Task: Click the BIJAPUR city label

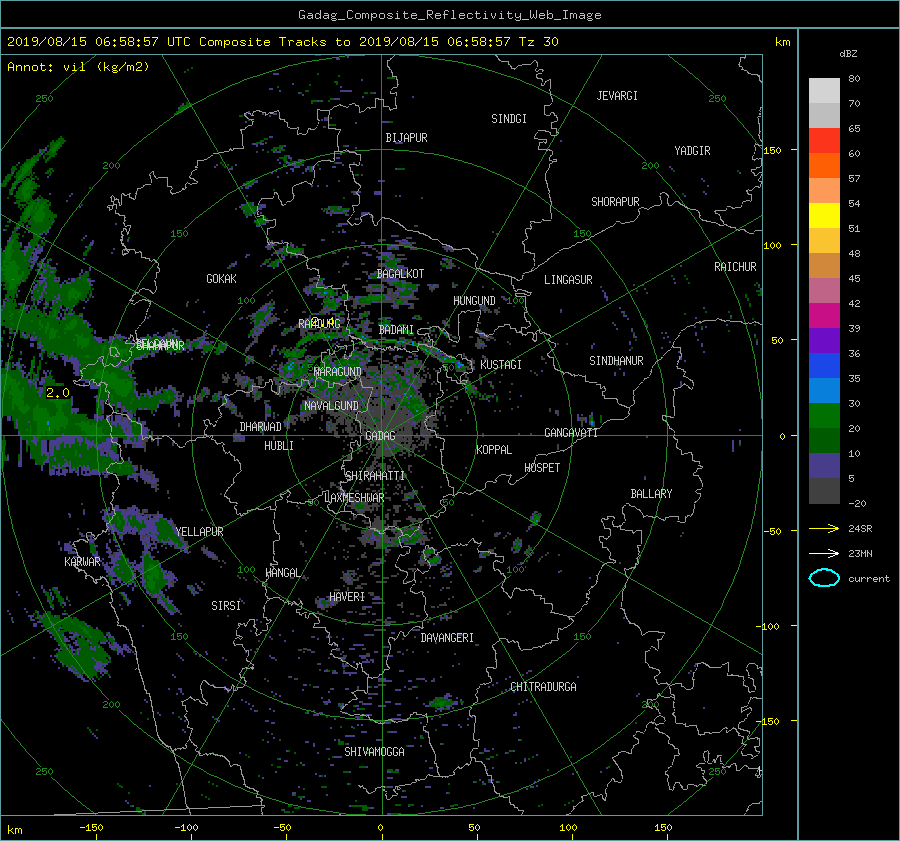Action: [406, 138]
